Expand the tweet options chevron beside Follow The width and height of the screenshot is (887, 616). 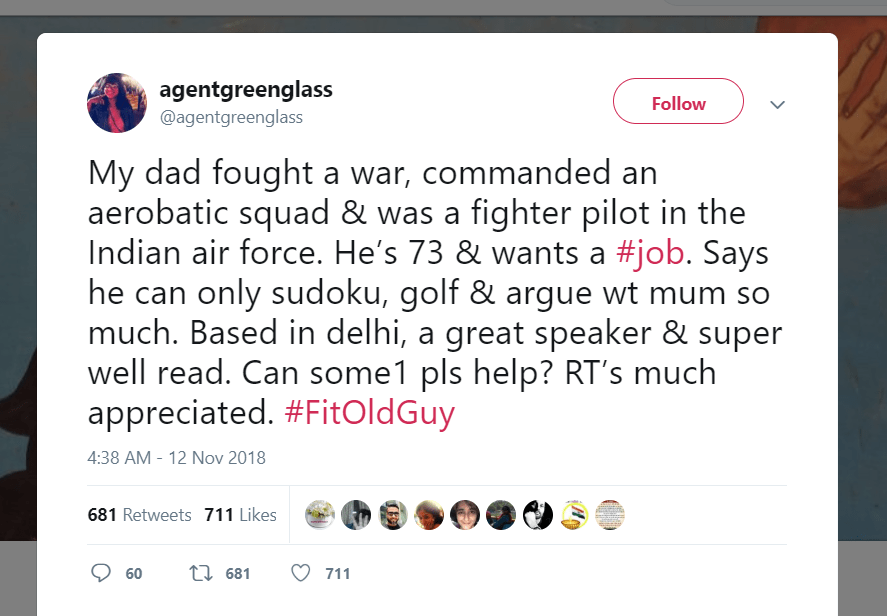pyautogui.click(x=777, y=104)
